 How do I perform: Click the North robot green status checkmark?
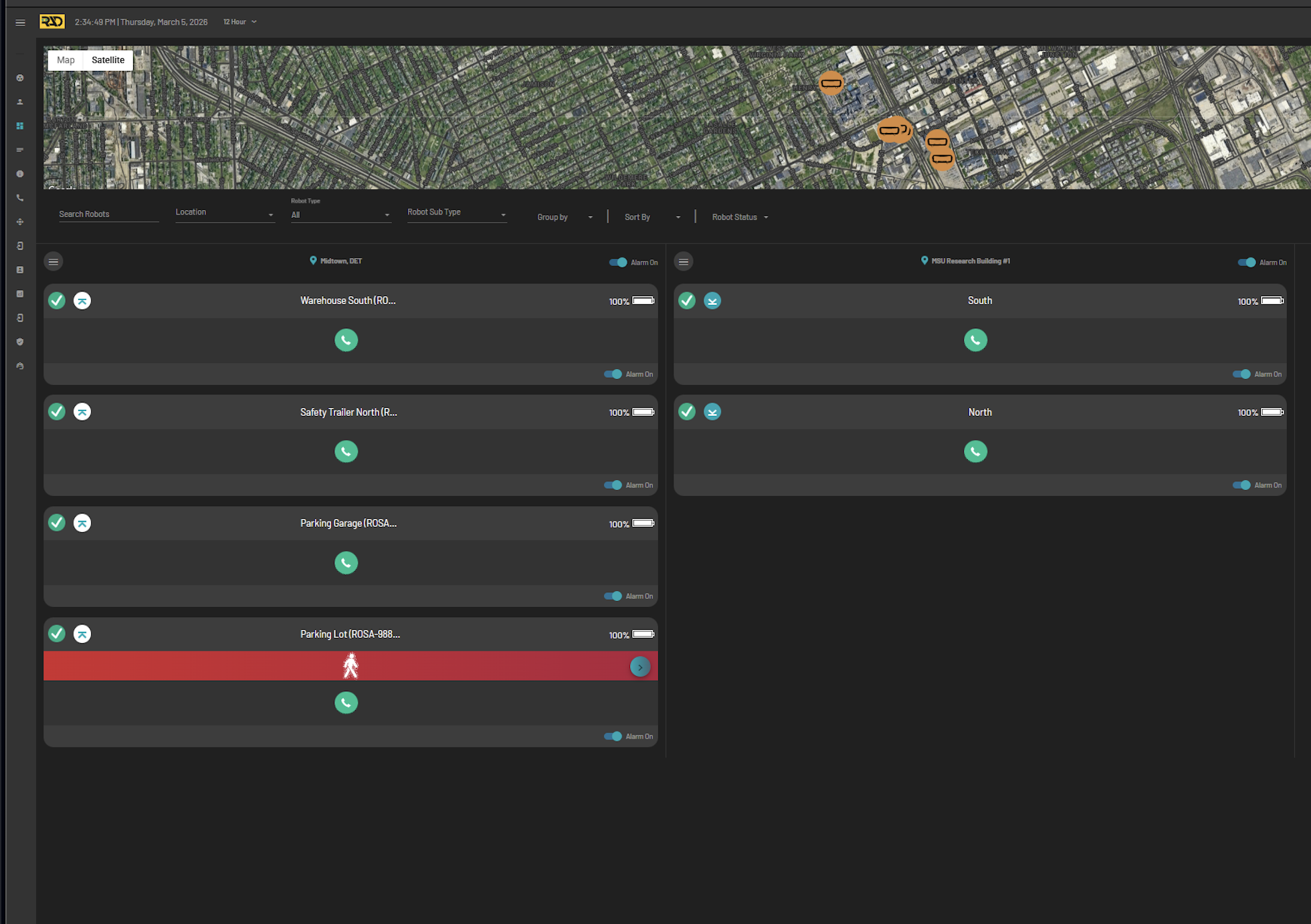[x=687, y=412]
